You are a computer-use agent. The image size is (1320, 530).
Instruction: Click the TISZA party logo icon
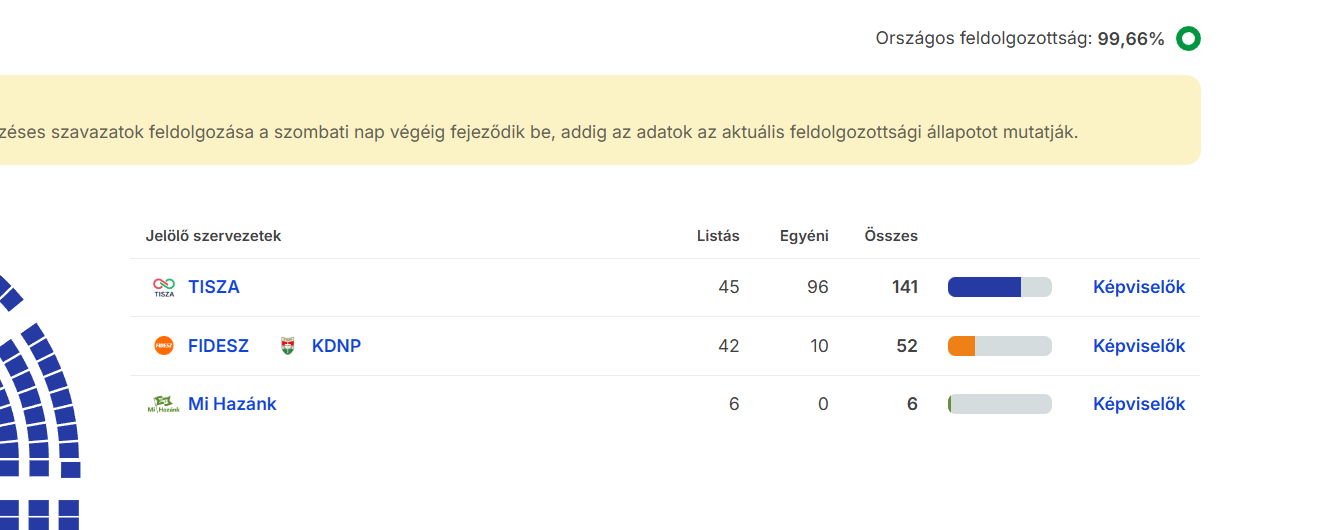point(164,287)
